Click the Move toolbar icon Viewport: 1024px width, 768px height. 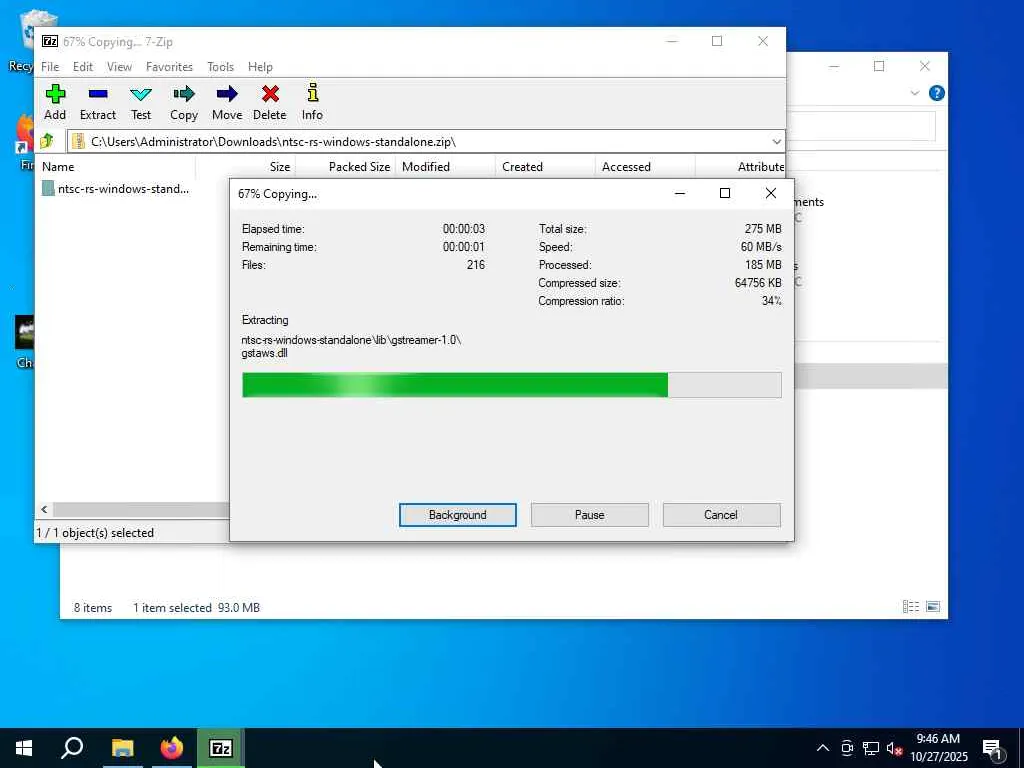click(x=227, y=103)
